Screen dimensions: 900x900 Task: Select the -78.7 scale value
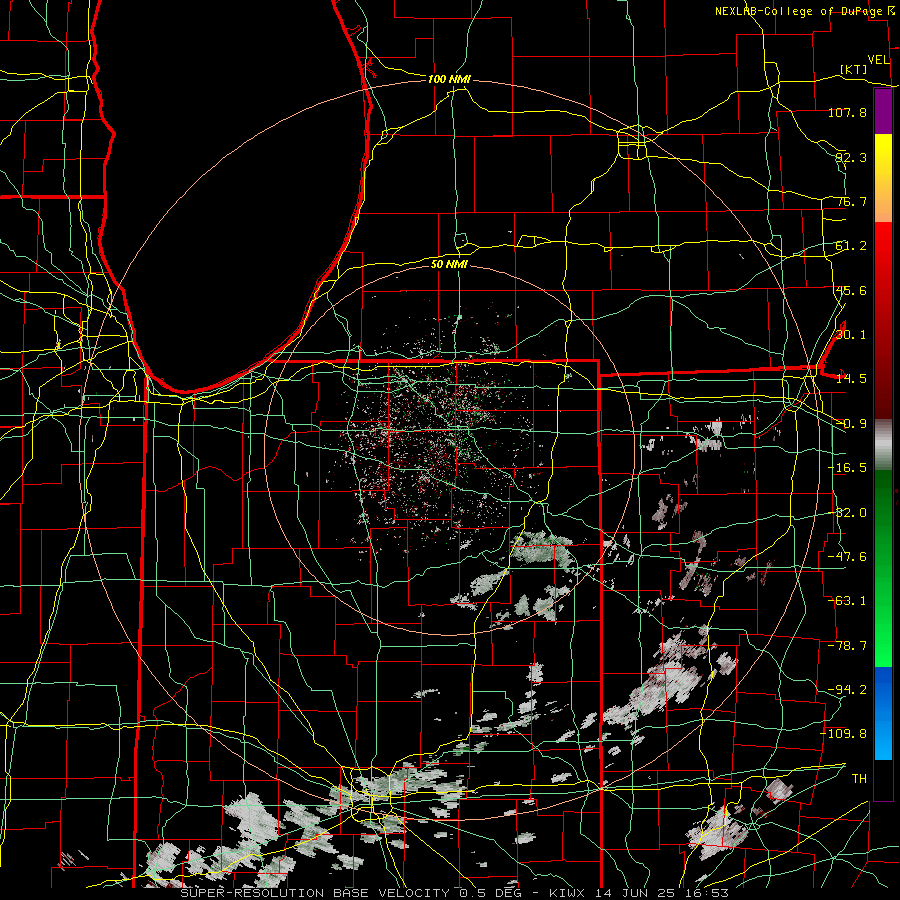click(847, 646)
